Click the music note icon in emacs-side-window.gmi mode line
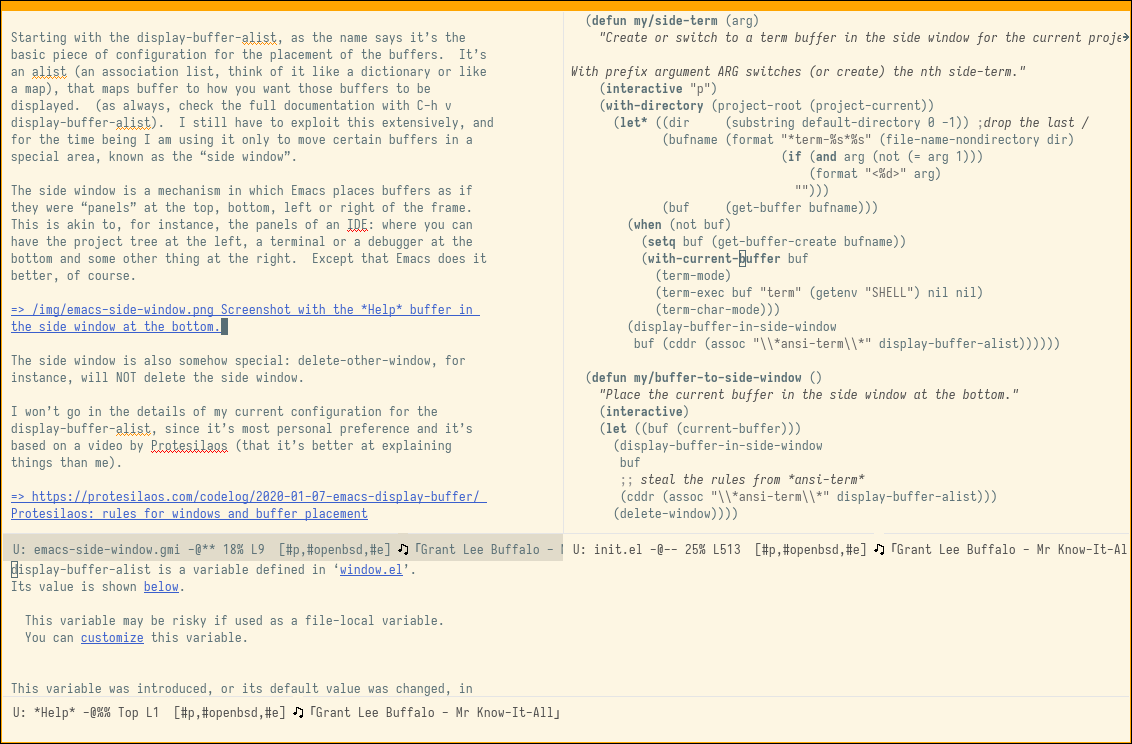Viewport: 1132px width, 744px height. coord(403,549)
